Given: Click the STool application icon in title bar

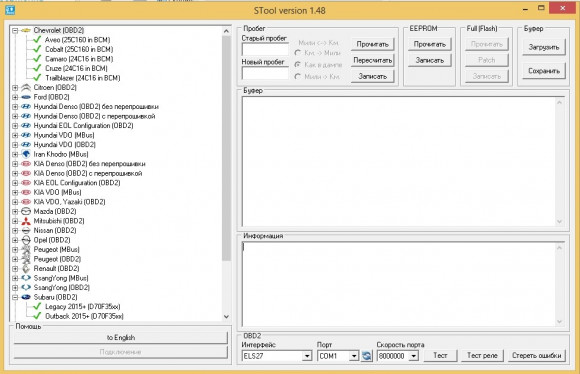Looking at the screenshot, I should pos(10,10).
